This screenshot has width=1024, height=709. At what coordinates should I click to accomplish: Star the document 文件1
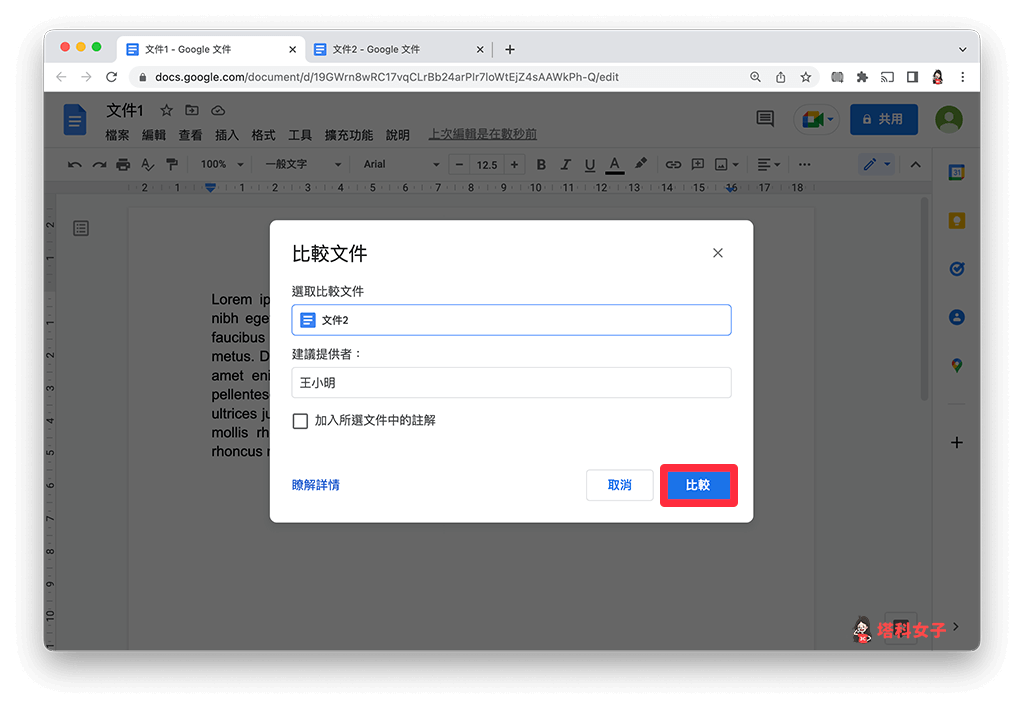click(x=167, y=111)
